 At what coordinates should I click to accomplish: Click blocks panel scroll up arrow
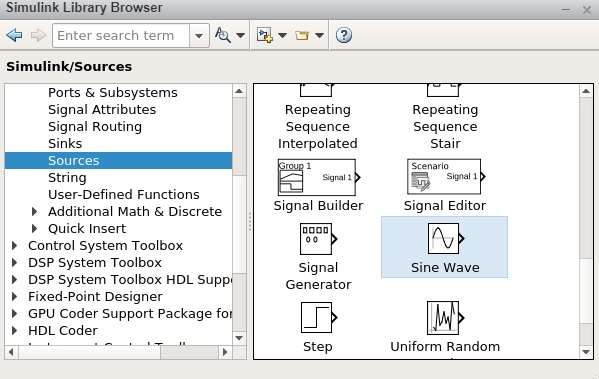(586, 91)
